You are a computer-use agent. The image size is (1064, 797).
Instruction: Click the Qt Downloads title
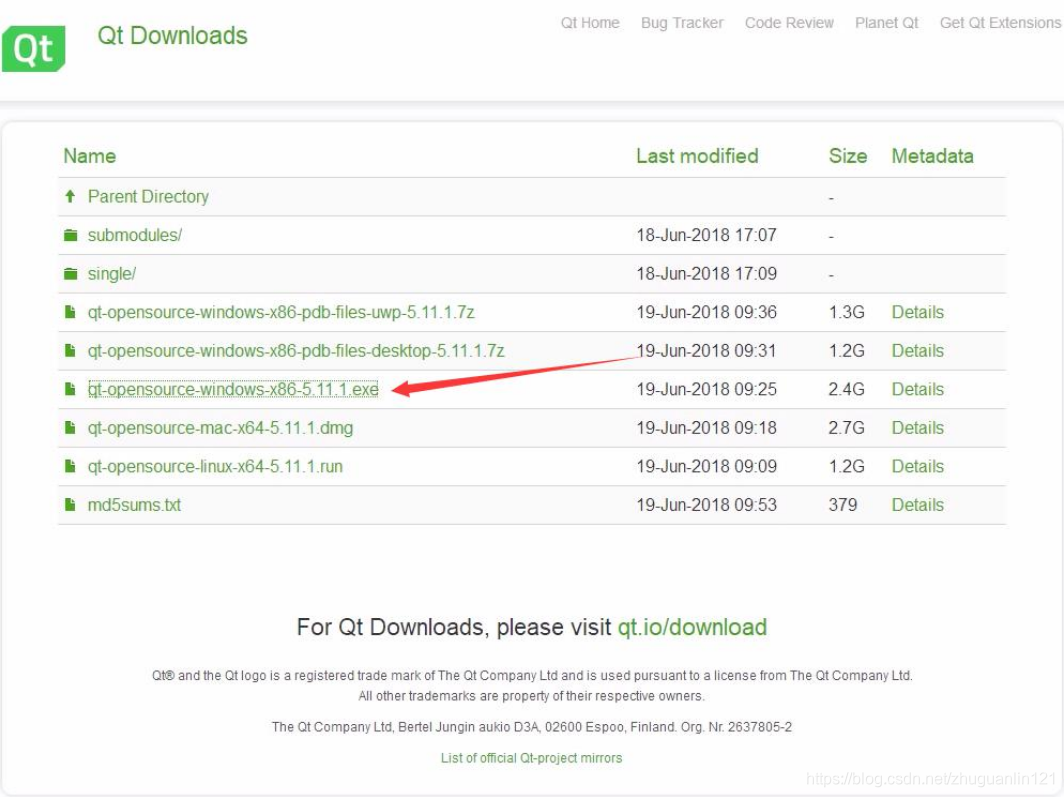point(172,36)
